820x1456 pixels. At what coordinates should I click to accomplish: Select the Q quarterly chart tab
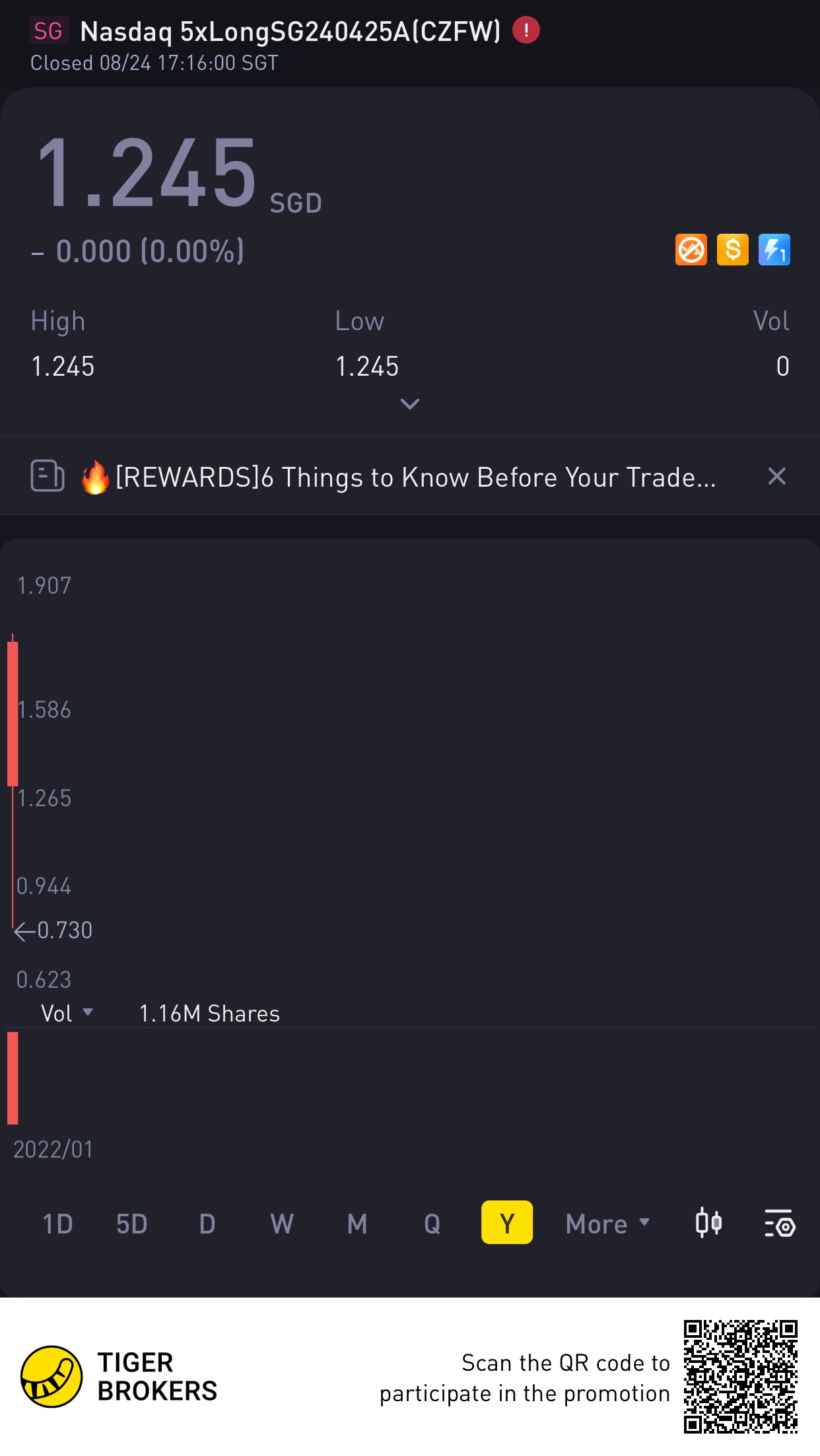tap(432, 1224)
